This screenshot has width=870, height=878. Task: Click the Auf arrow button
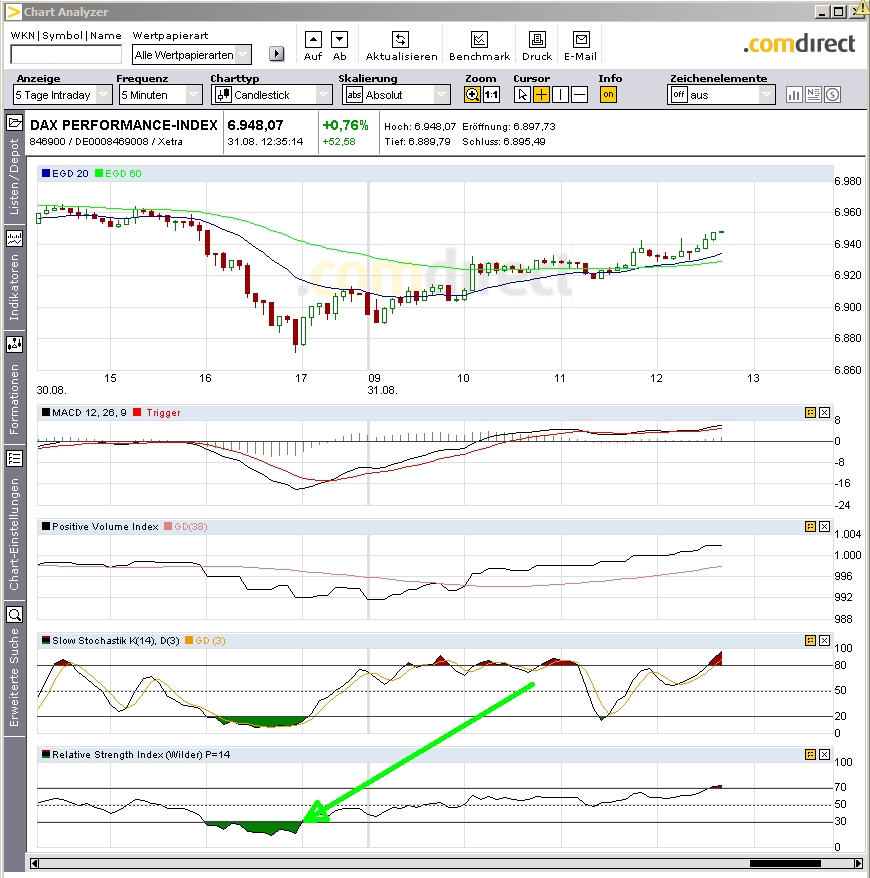(313, 38)
